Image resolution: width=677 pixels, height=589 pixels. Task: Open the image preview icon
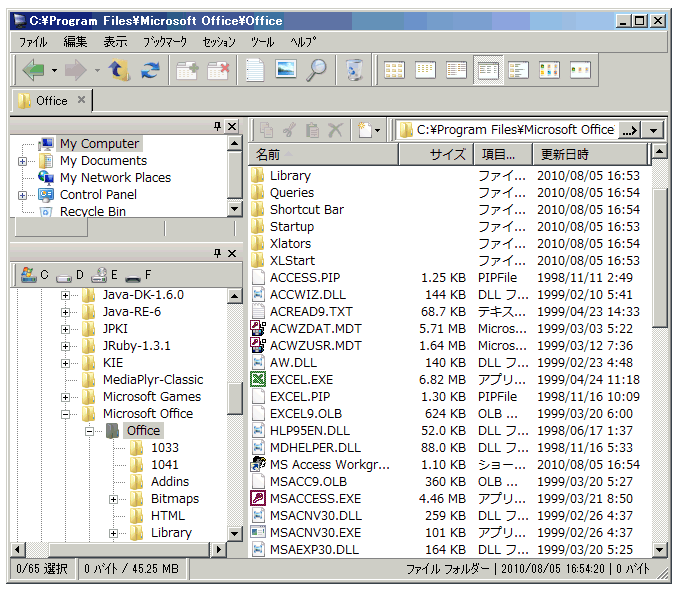click(286, 69)
